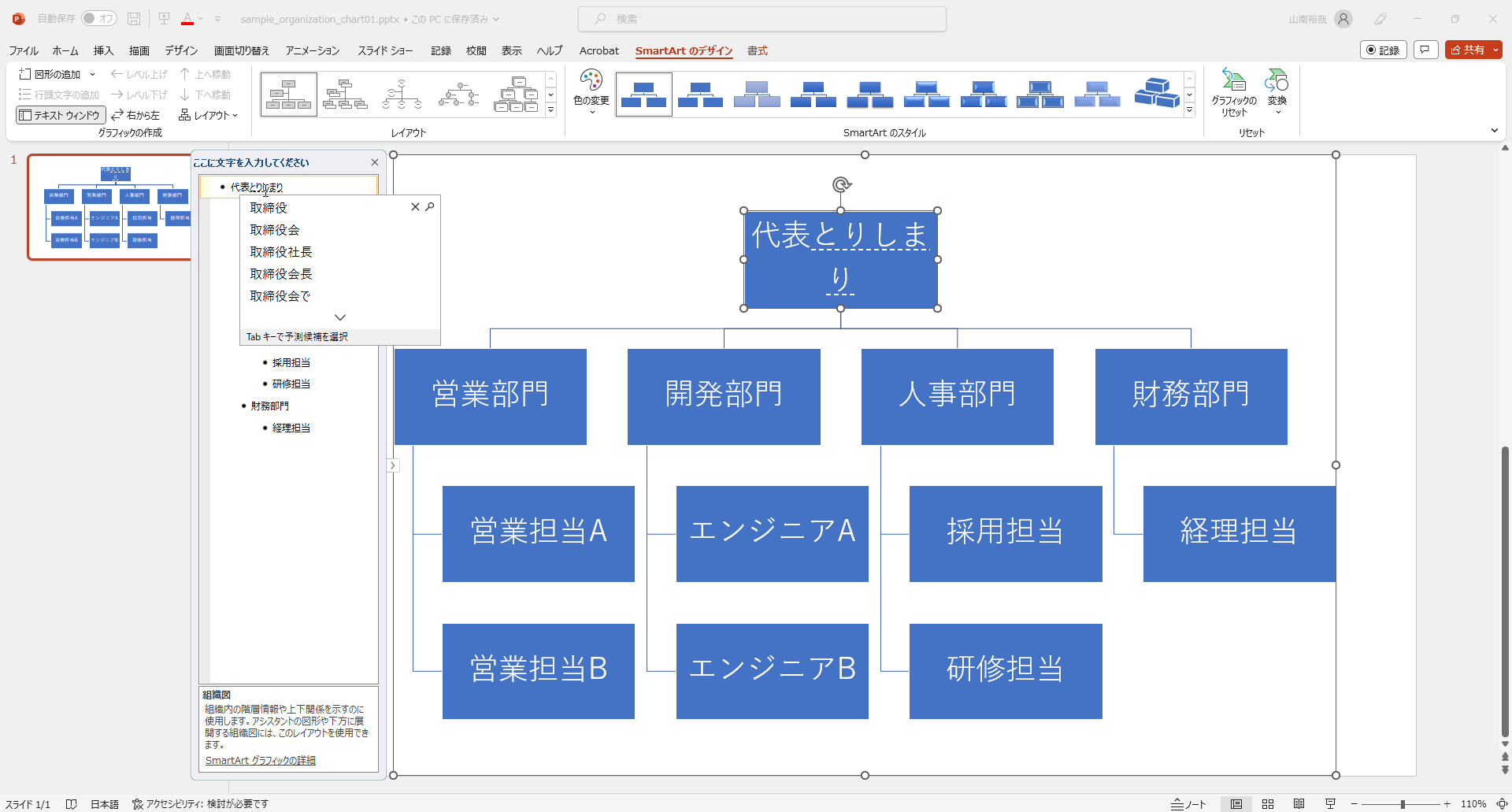The image size is (1512, 812).
Task: Click 図形の追加 add shape icon
Action: (25, 74)
